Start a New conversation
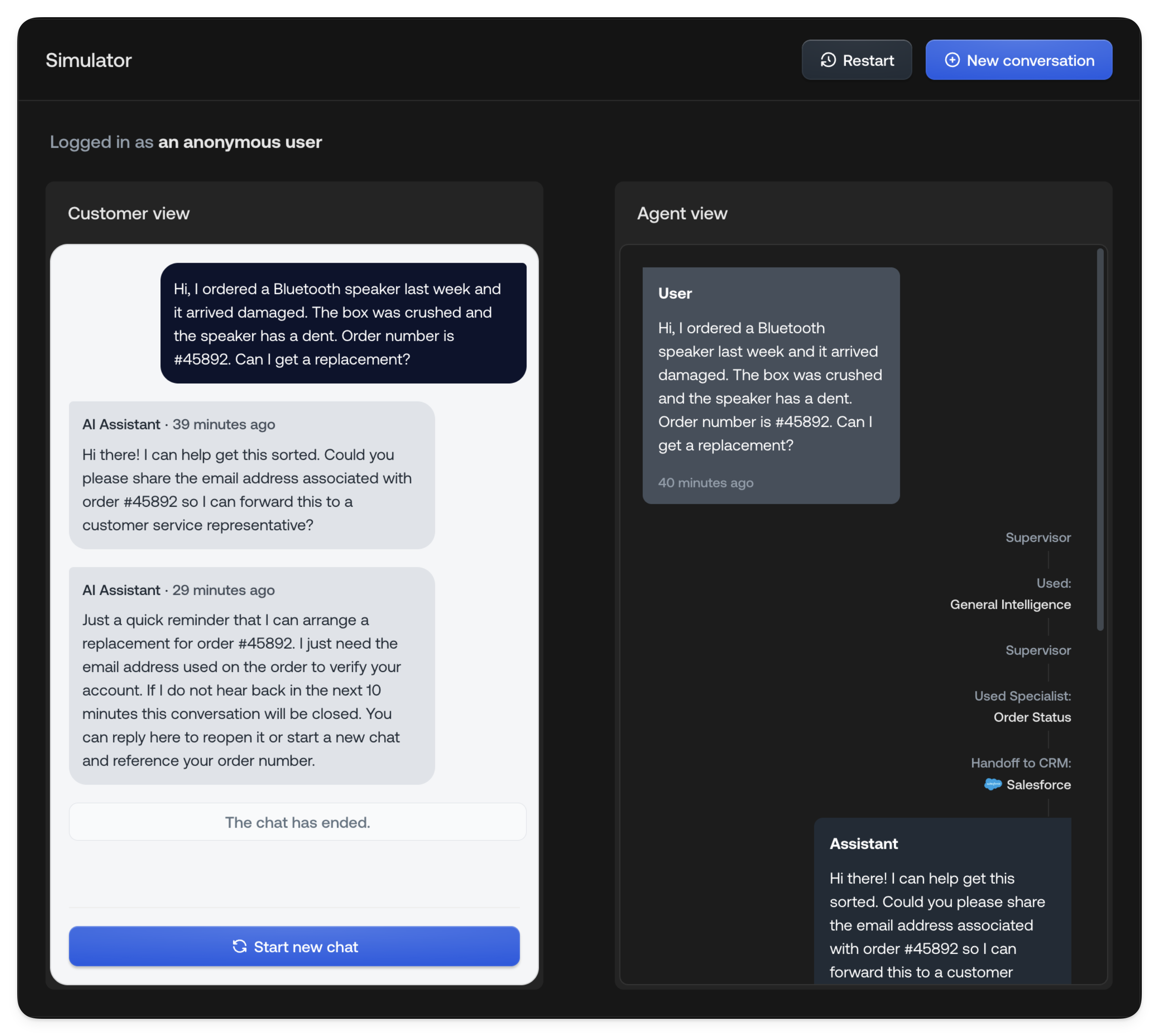This screenshot has width=1159, height=1036. point(1018,60)
